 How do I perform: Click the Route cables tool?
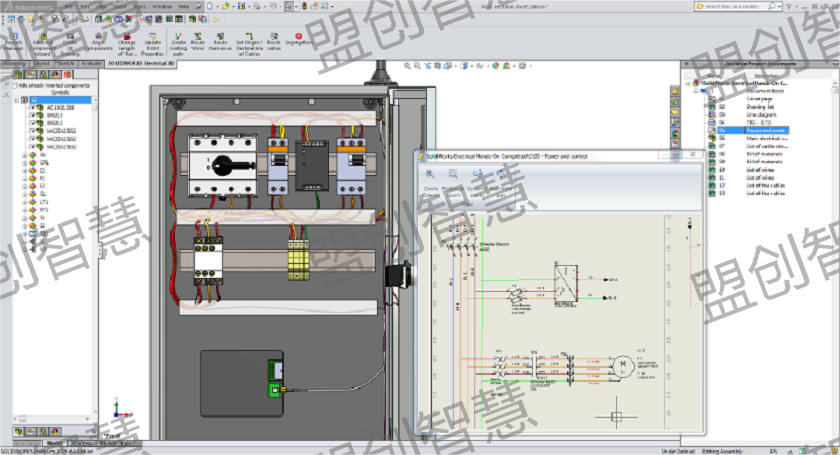coord(274,42)
